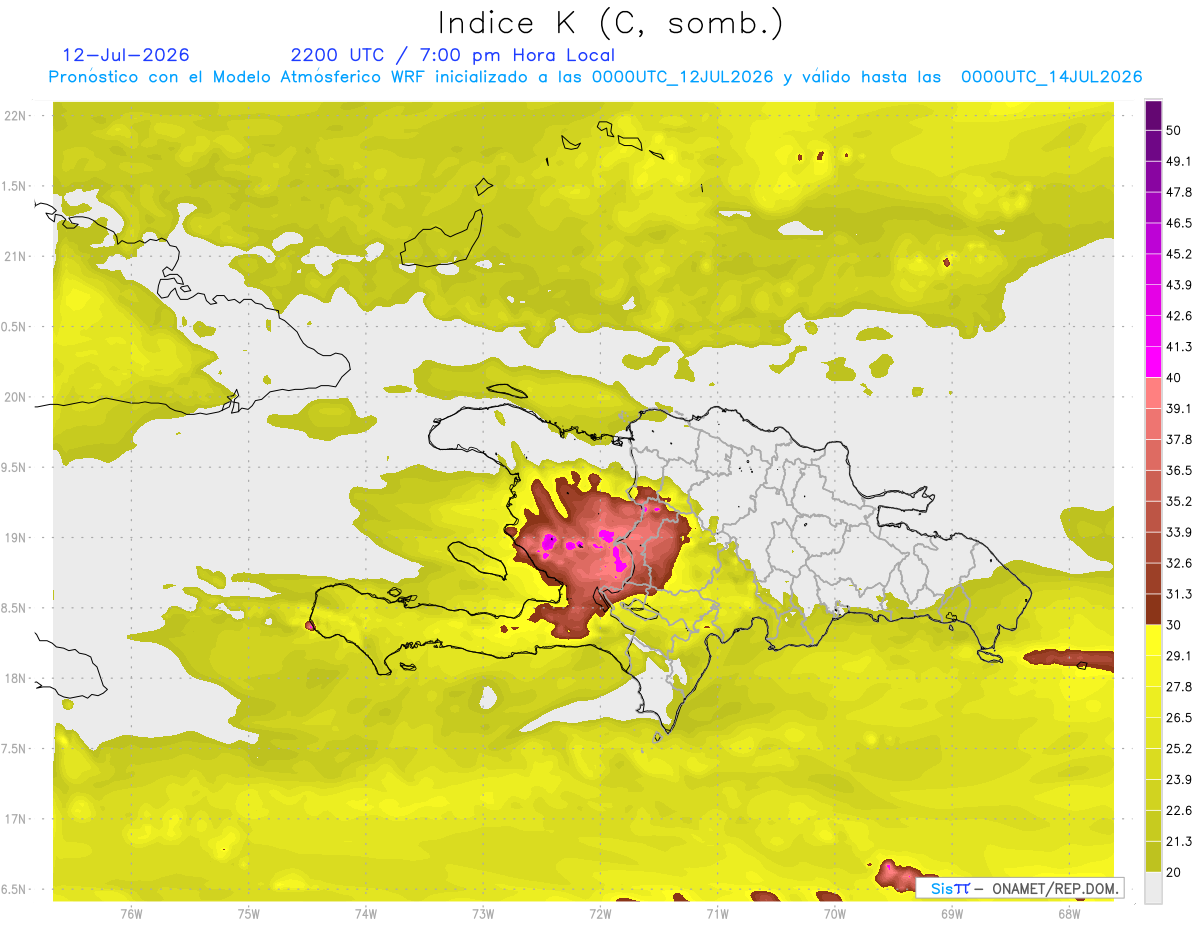Select the '18N' latitude label

point(16,679)
